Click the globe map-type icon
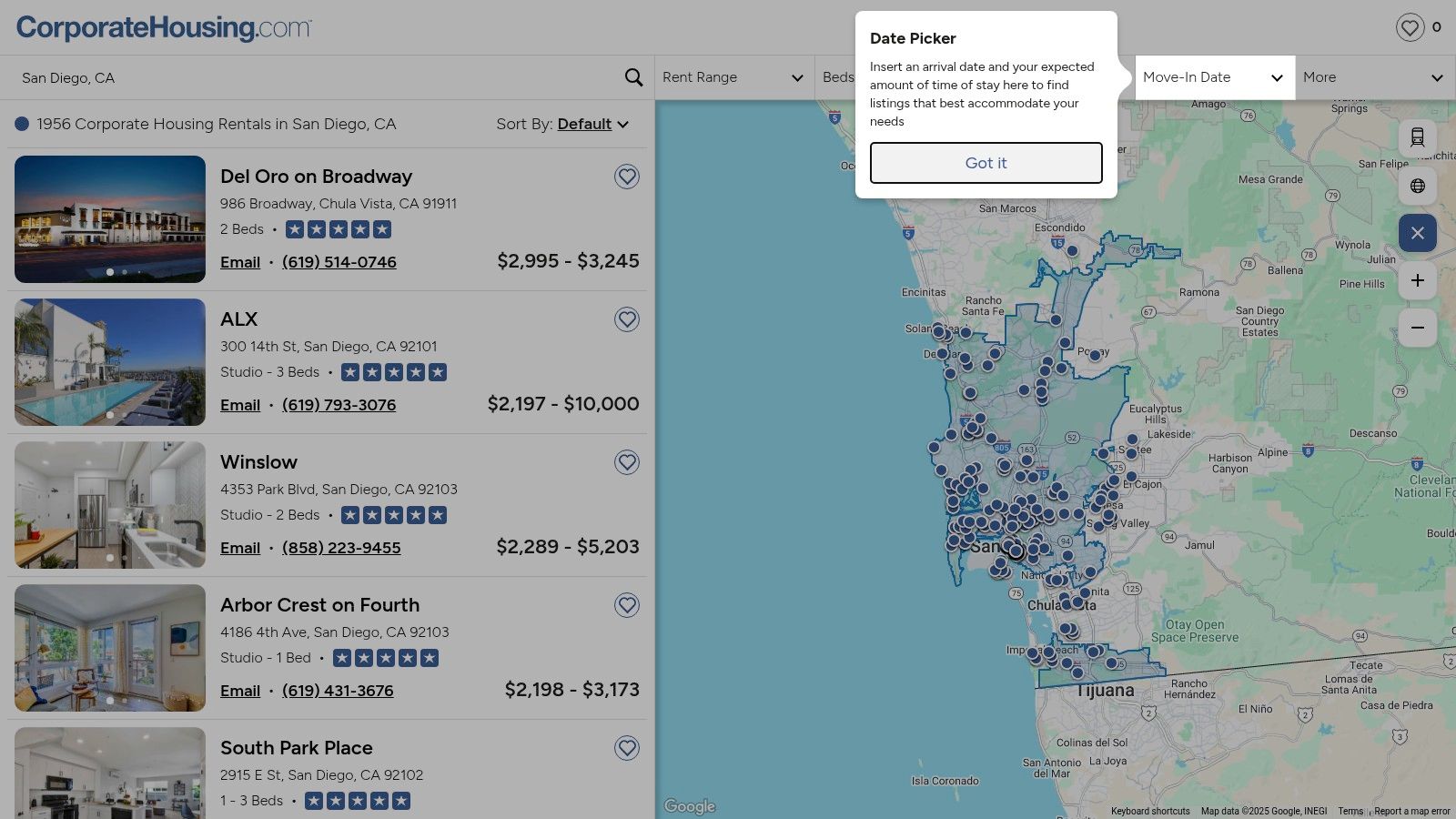This screenshot has height=819, width=1456. [1418, 186]
